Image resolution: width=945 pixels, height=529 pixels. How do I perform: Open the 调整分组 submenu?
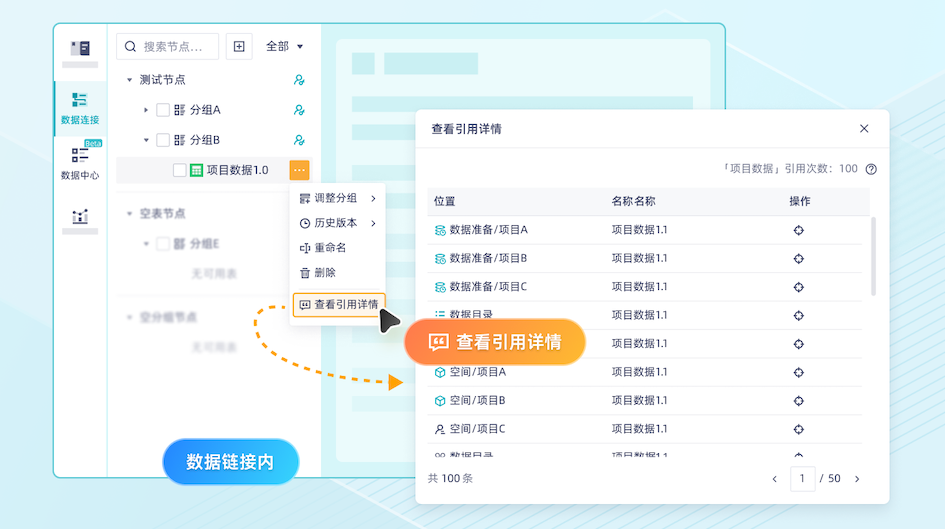click(x=338, y=198)
